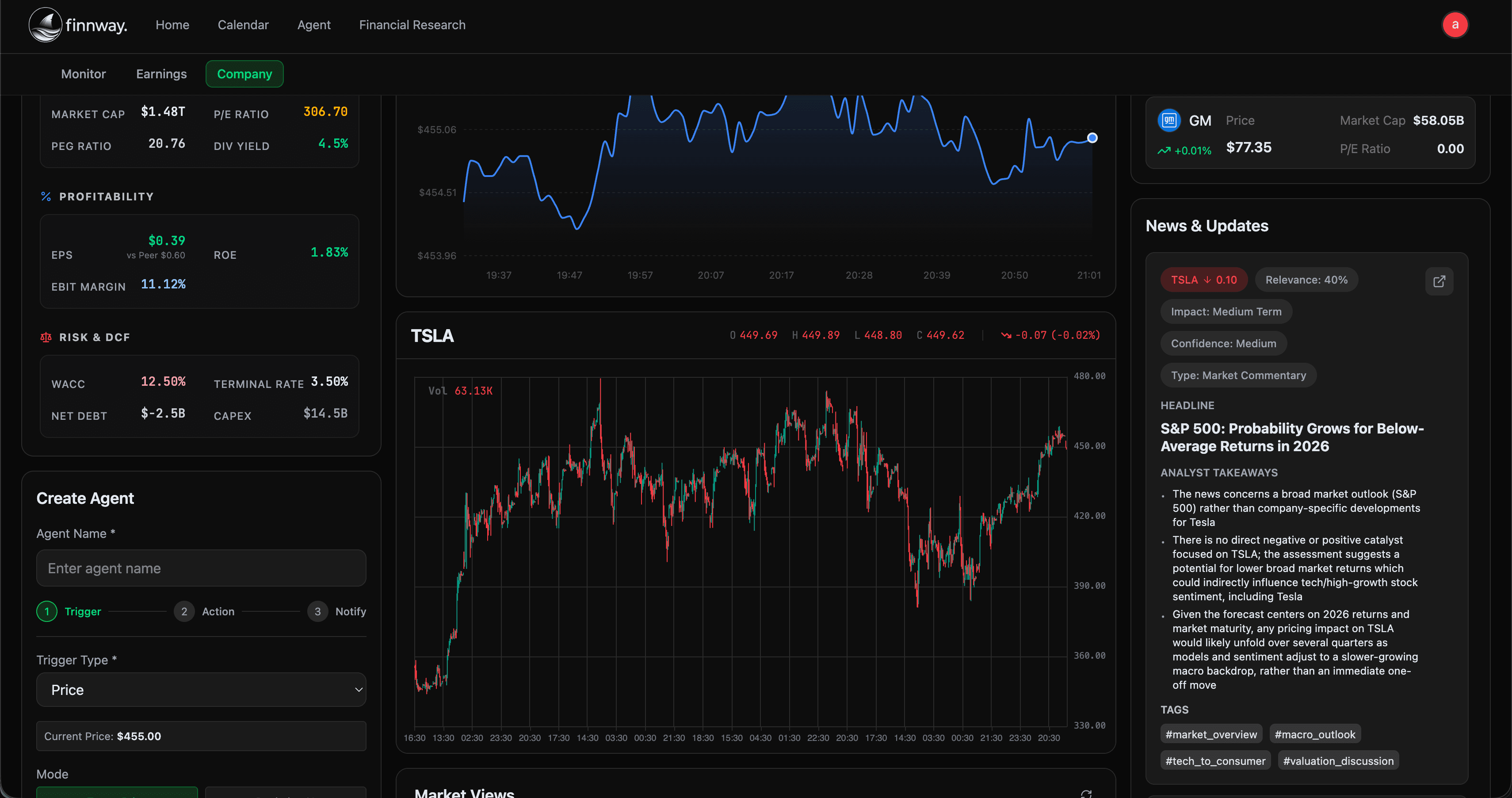
Task: Go to step 1 Trigger
Action: (47, 611)
